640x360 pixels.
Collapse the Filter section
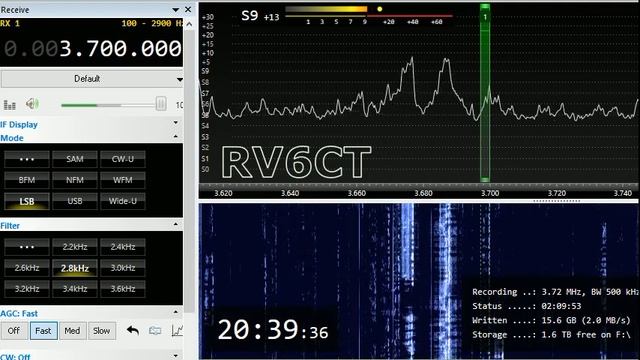click(x=176, y=224)
